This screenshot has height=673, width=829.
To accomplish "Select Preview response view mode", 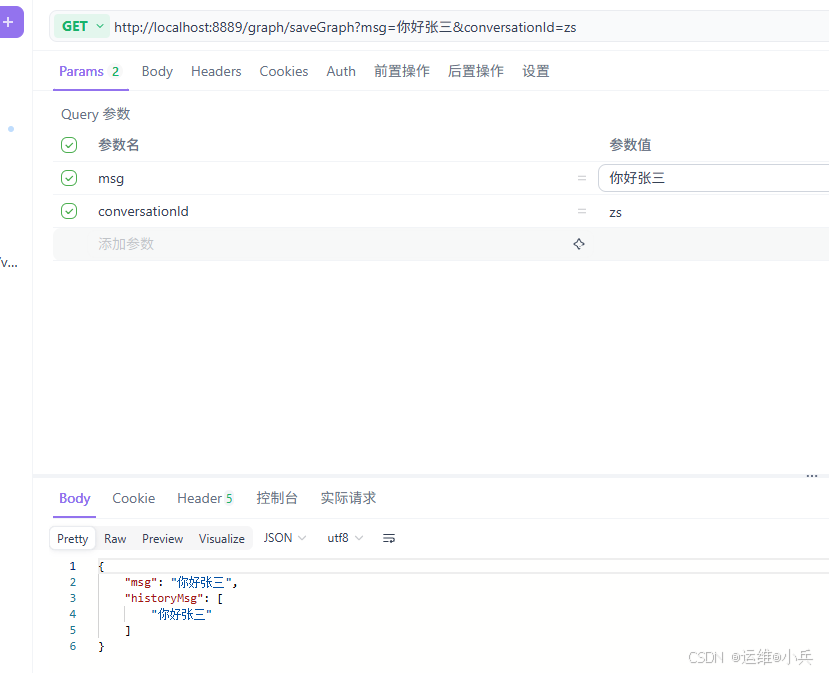I will pyautogui.click(x=162, y=538).
